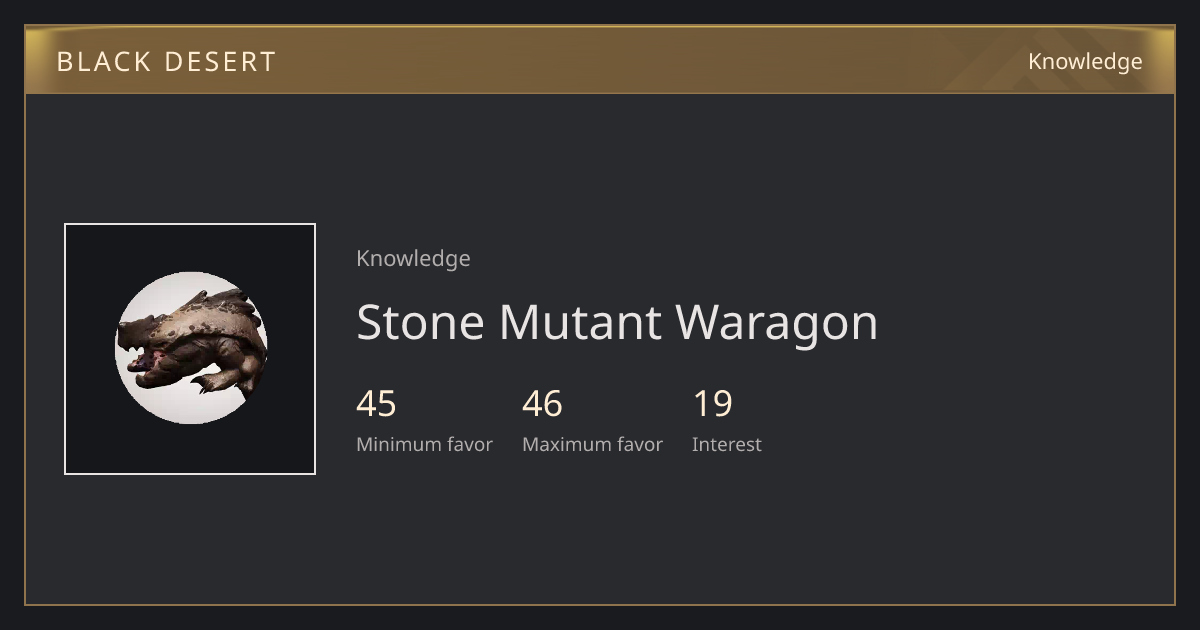This screenshot has width=1200, height=630.
Task: Click the Stone Mutant Waragon creature icon
Action: pos(191,348)
